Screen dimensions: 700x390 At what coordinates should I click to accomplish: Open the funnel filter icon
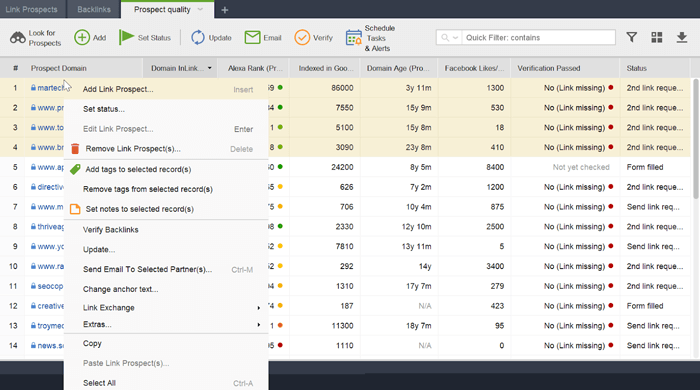click(631, 37)
